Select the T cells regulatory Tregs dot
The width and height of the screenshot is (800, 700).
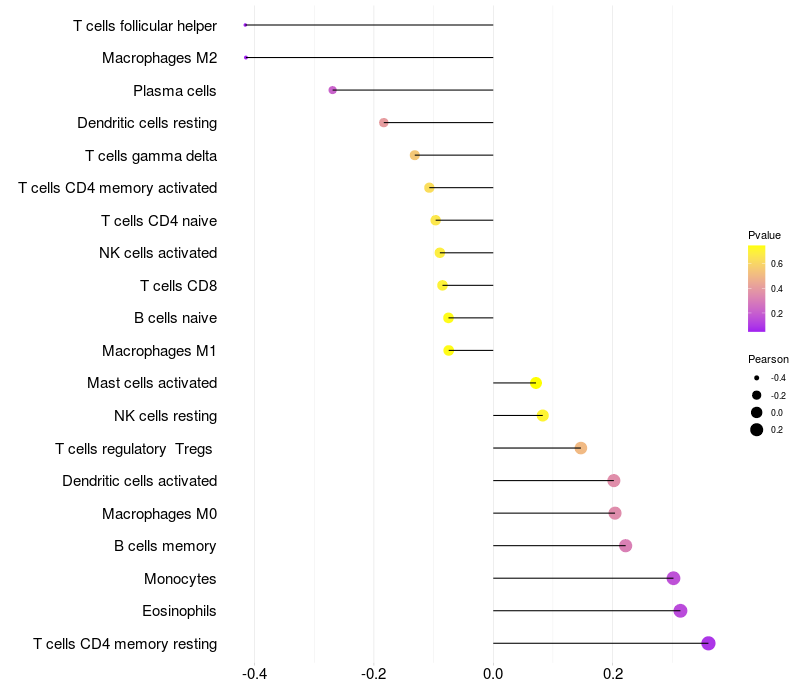[580, 448]
